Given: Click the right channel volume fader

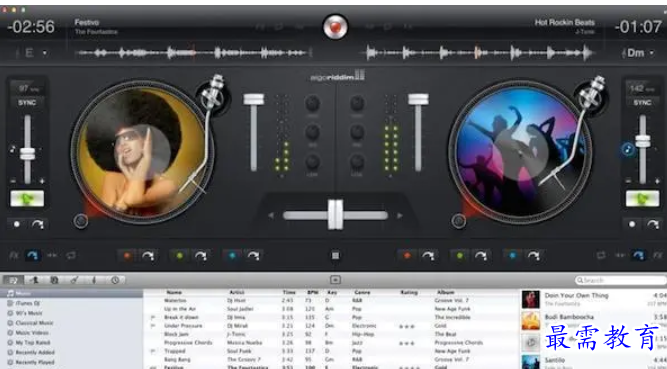Looking at the screenshot, I should click(418, 100).
